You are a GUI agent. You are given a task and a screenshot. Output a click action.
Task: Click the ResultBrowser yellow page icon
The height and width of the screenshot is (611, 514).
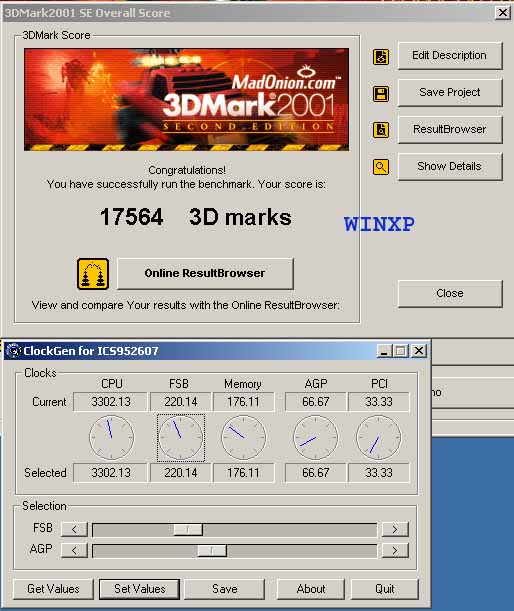coord(381,130)
